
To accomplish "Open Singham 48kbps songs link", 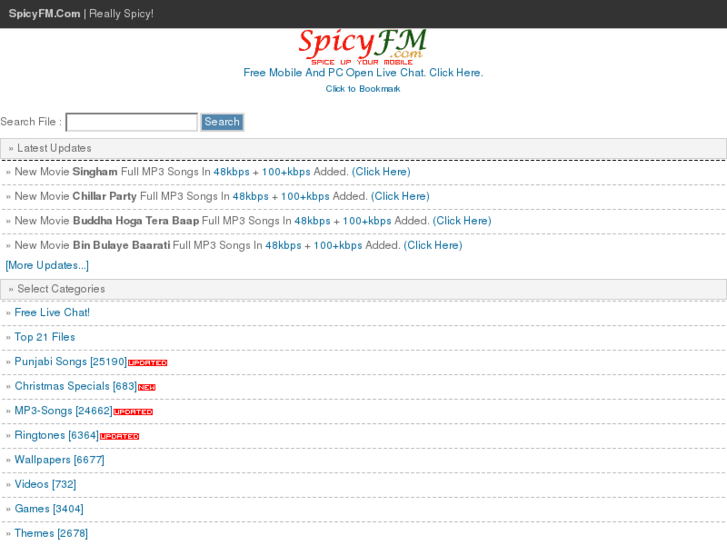I will 231,172.
